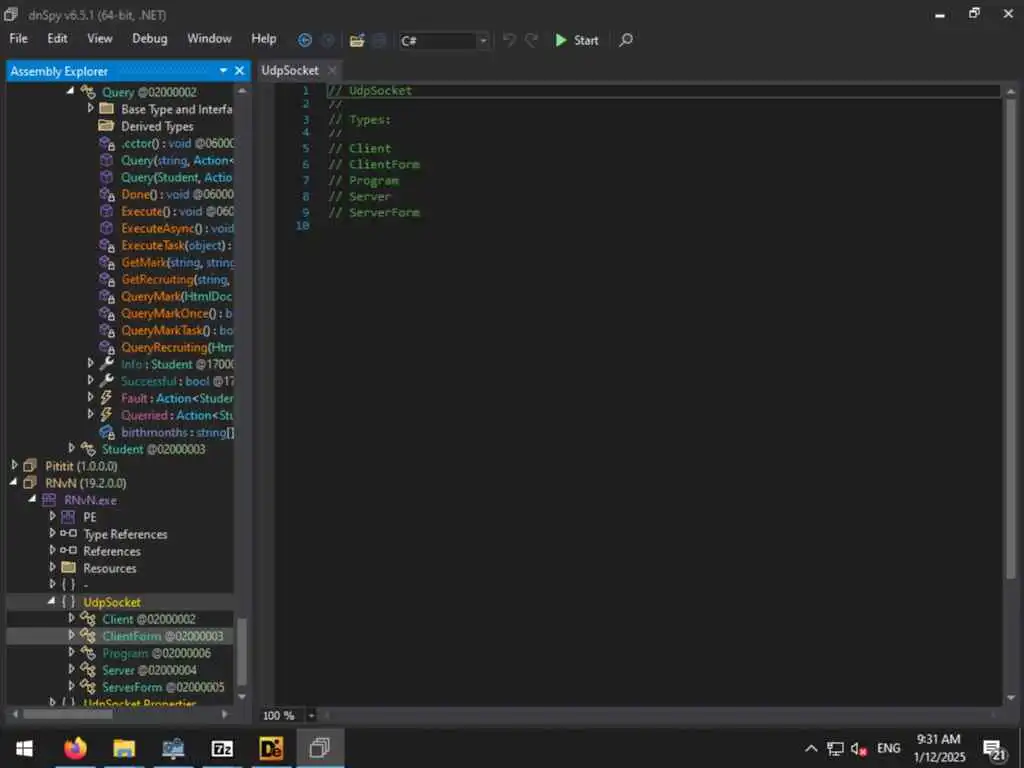Expand the Pititit (1.0.0.0) assembly

14,465
